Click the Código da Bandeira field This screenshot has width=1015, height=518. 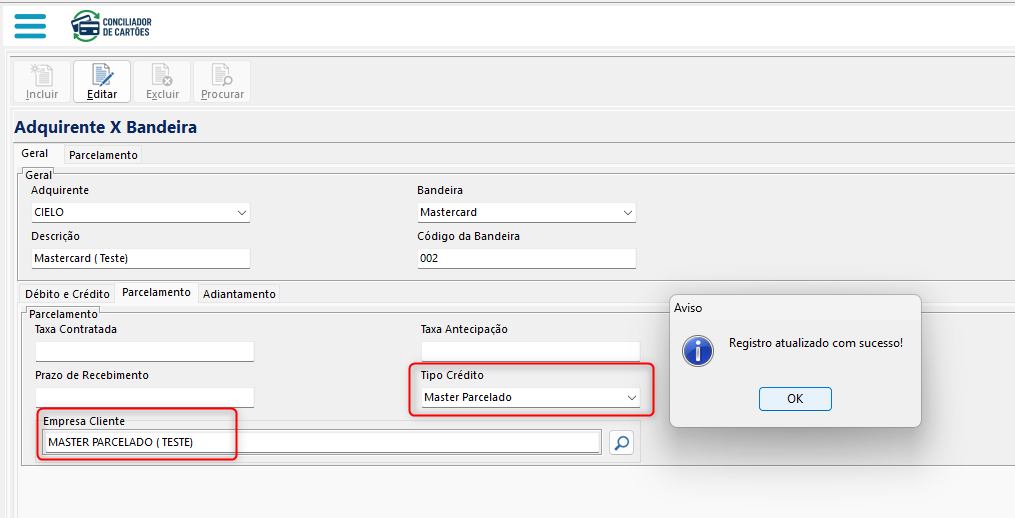coord(526,258)
